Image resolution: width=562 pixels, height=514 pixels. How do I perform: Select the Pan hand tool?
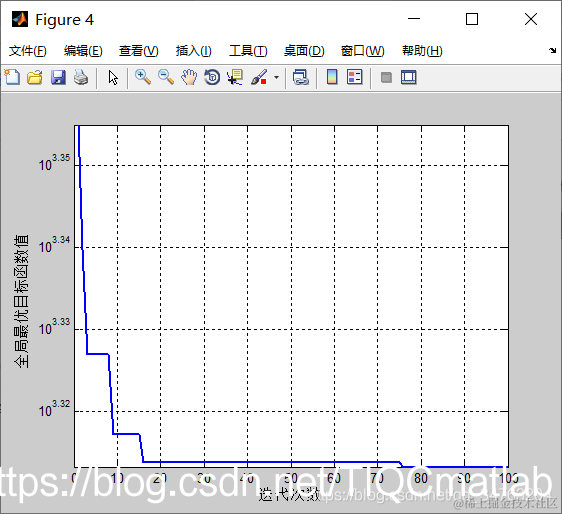tap(189, 77)
